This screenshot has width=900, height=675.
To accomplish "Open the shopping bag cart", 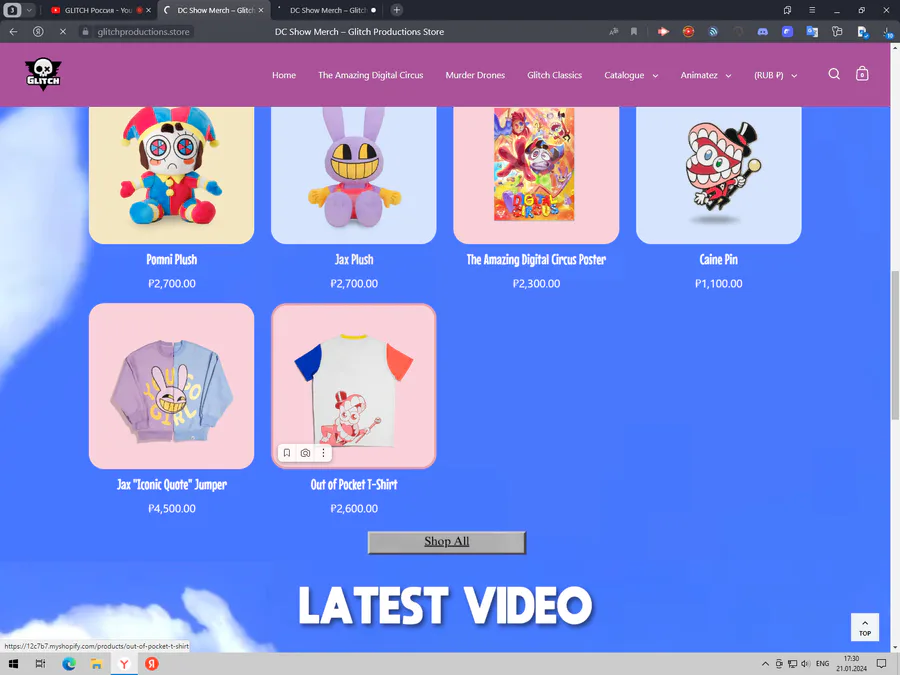I will click(862, 74).
